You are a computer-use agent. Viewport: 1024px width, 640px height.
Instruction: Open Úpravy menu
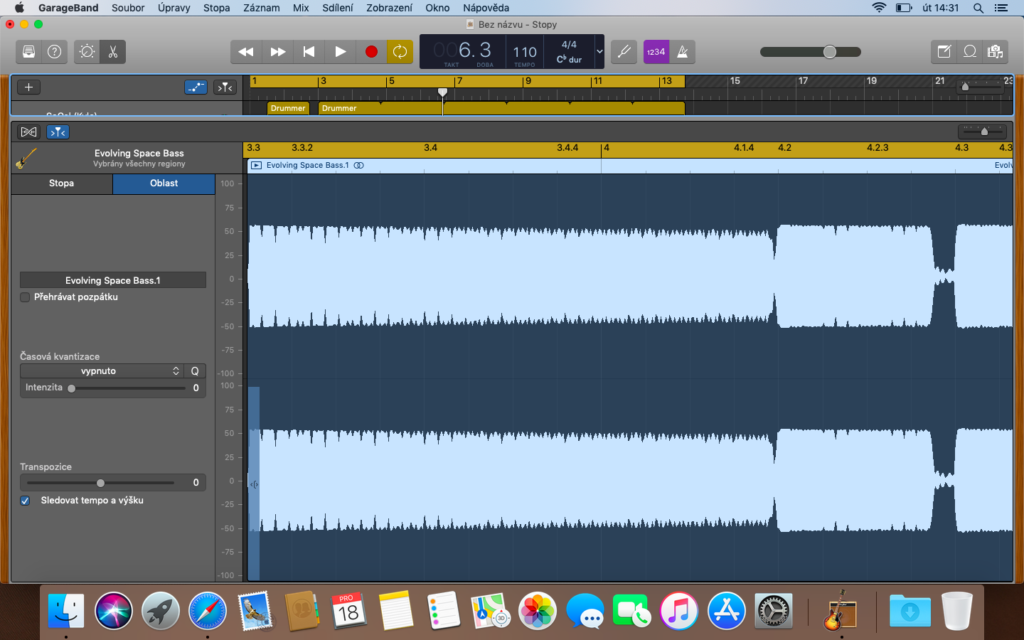click(174, 8)
